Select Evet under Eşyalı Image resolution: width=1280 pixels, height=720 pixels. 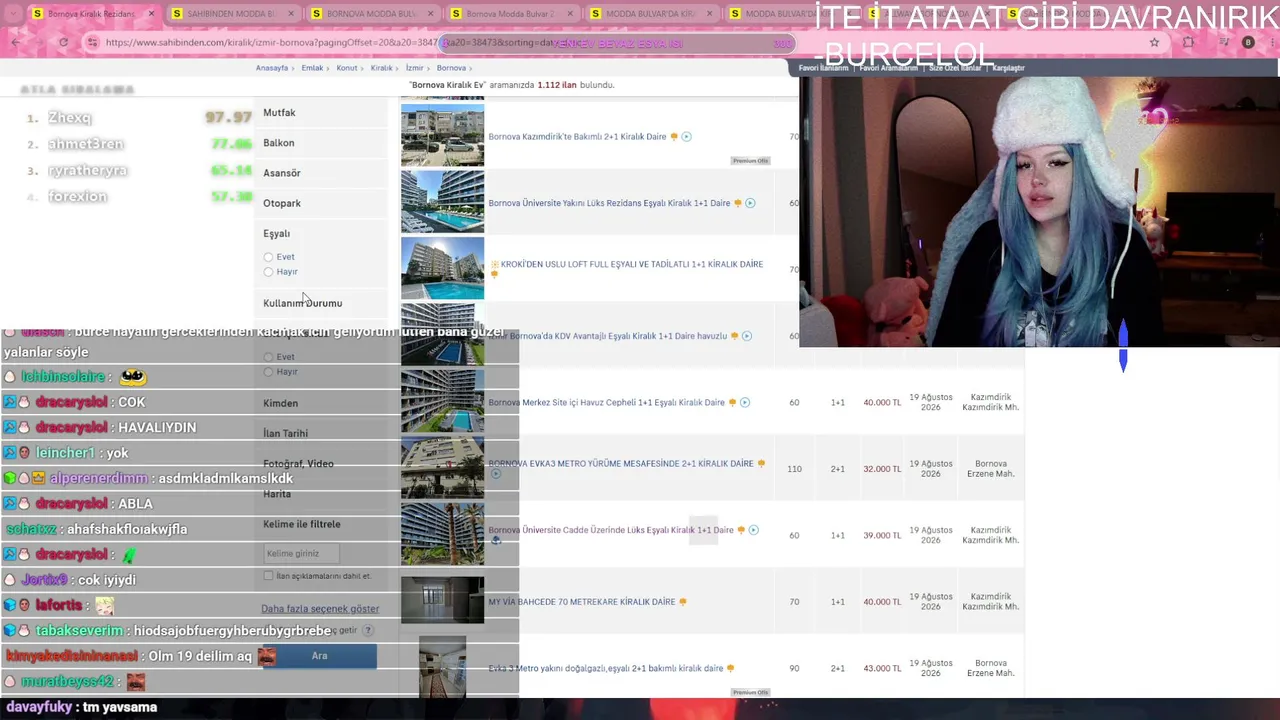(x=268, y=257)
